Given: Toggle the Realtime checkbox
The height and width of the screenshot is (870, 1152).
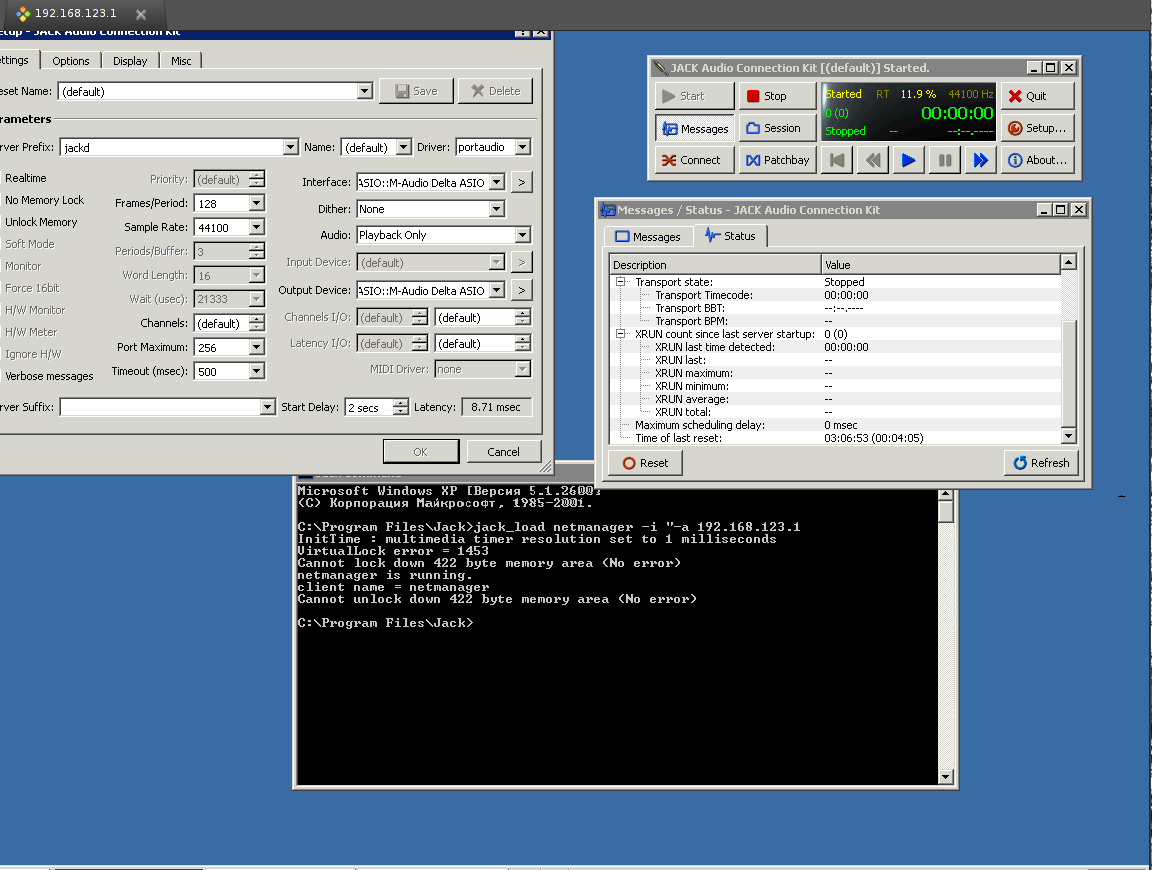Looking at the screenshot, I should [x=26, y=178].
